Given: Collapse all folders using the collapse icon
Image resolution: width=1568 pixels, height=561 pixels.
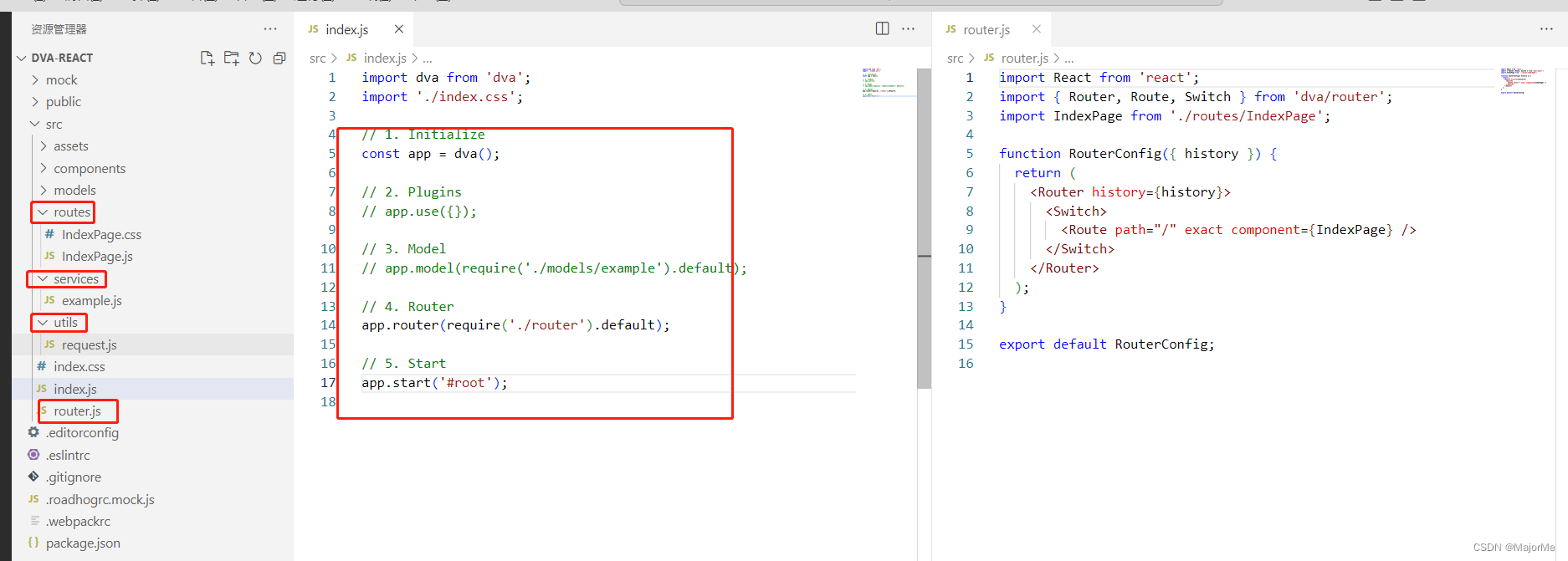Looking at the screenshot, I should coord(279,58).
